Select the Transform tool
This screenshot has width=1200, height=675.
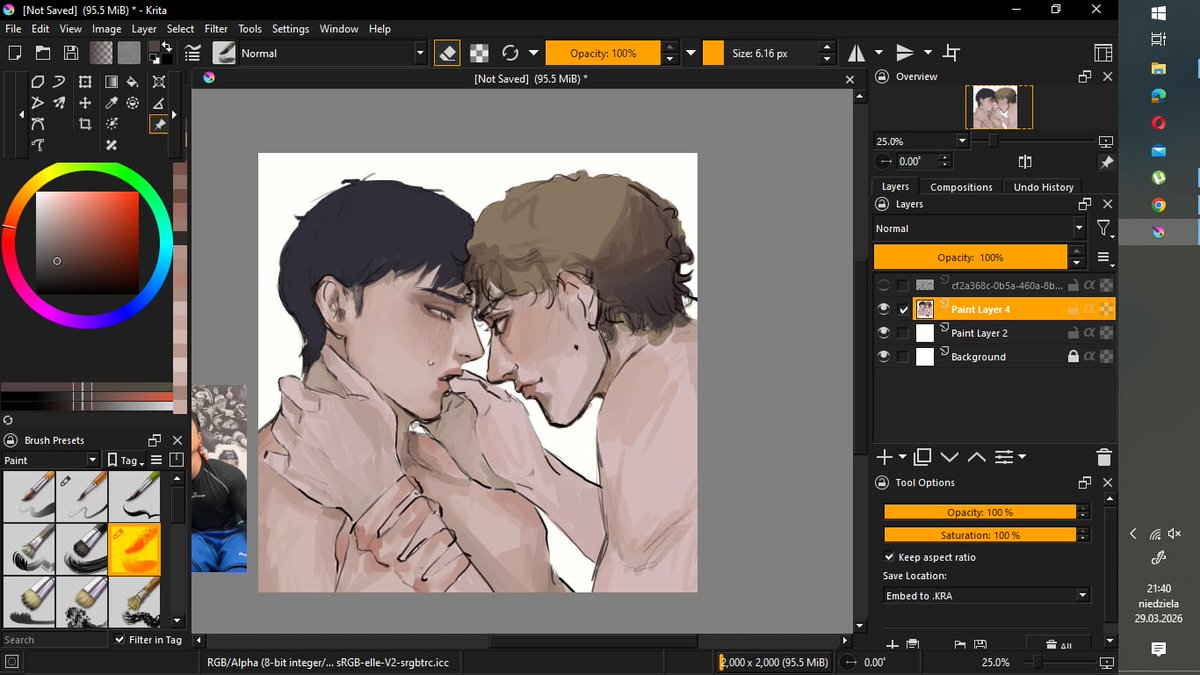point(85,82)
